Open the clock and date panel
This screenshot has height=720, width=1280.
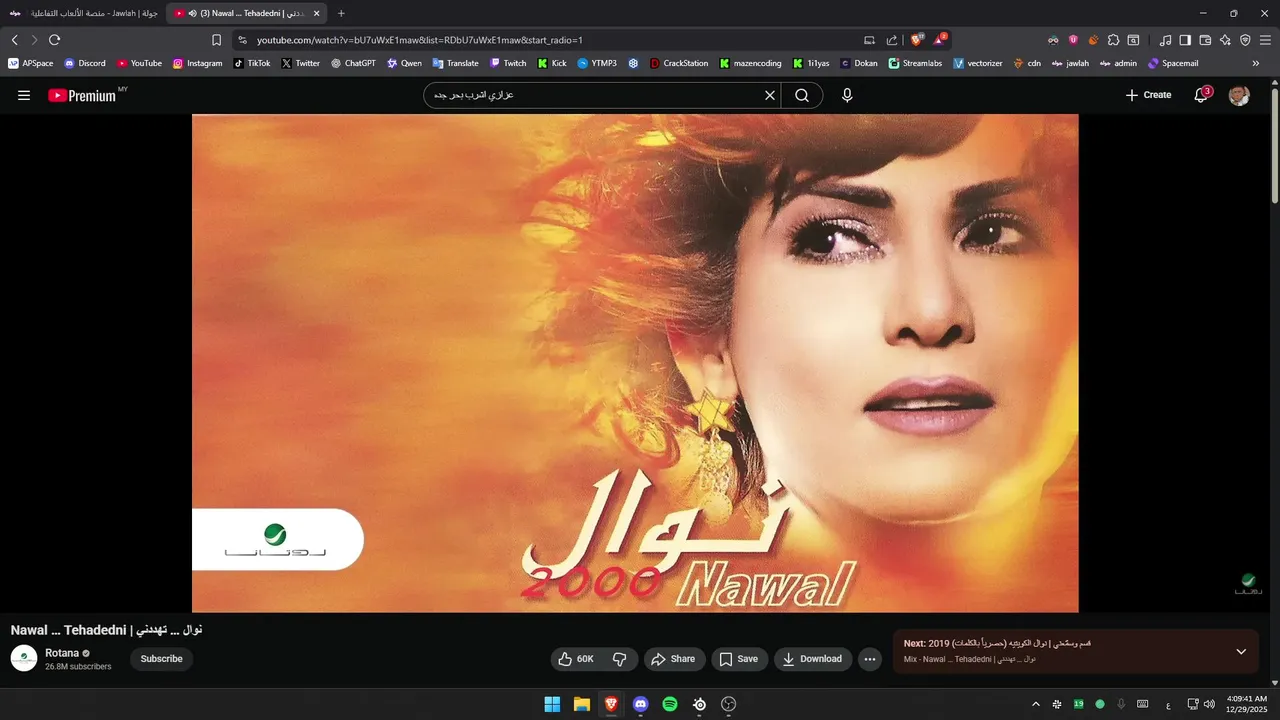point(1246,704)
